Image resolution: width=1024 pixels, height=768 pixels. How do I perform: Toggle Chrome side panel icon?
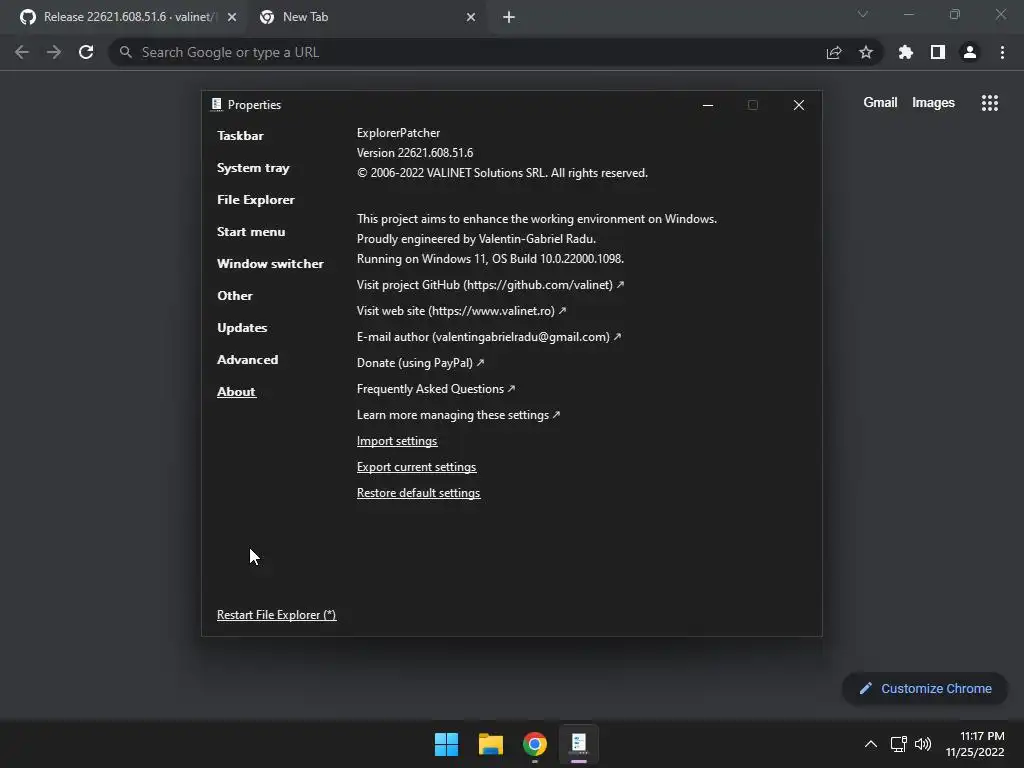(938, 52)
